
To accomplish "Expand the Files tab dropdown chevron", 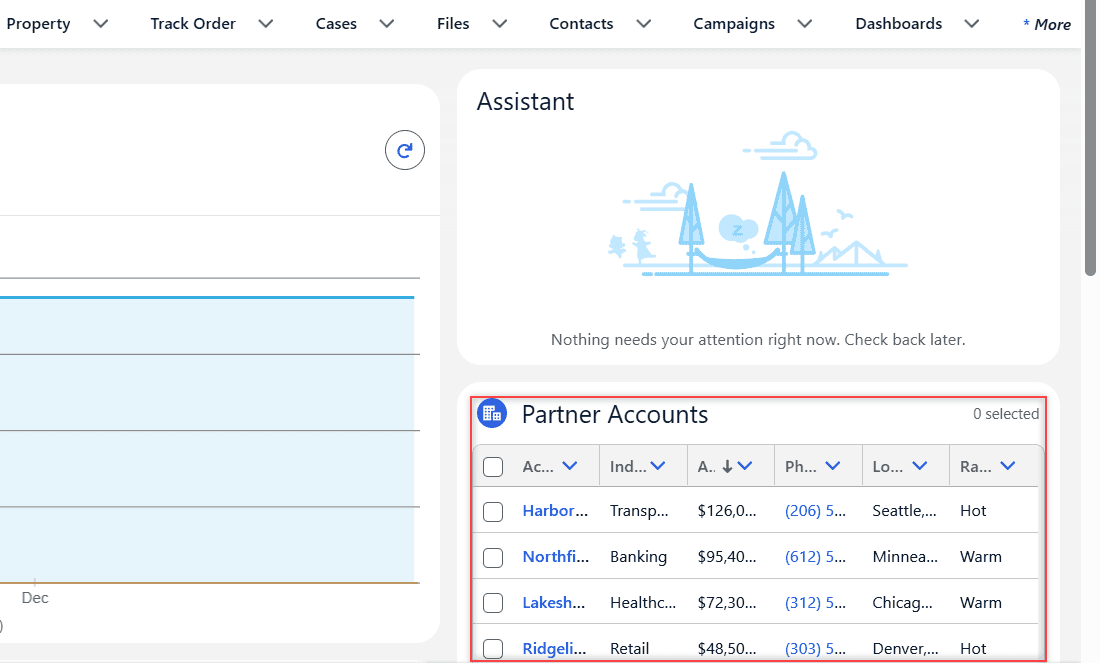I will [x=499, y=24].
